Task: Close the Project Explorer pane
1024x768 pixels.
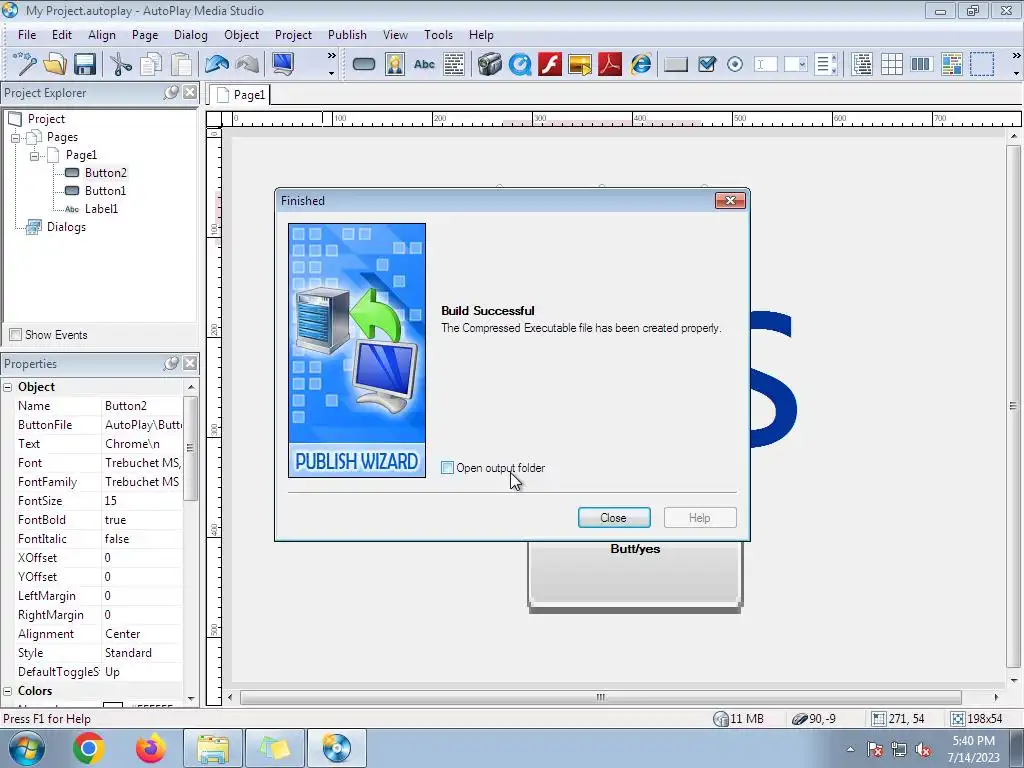Action: pos(190,93)
